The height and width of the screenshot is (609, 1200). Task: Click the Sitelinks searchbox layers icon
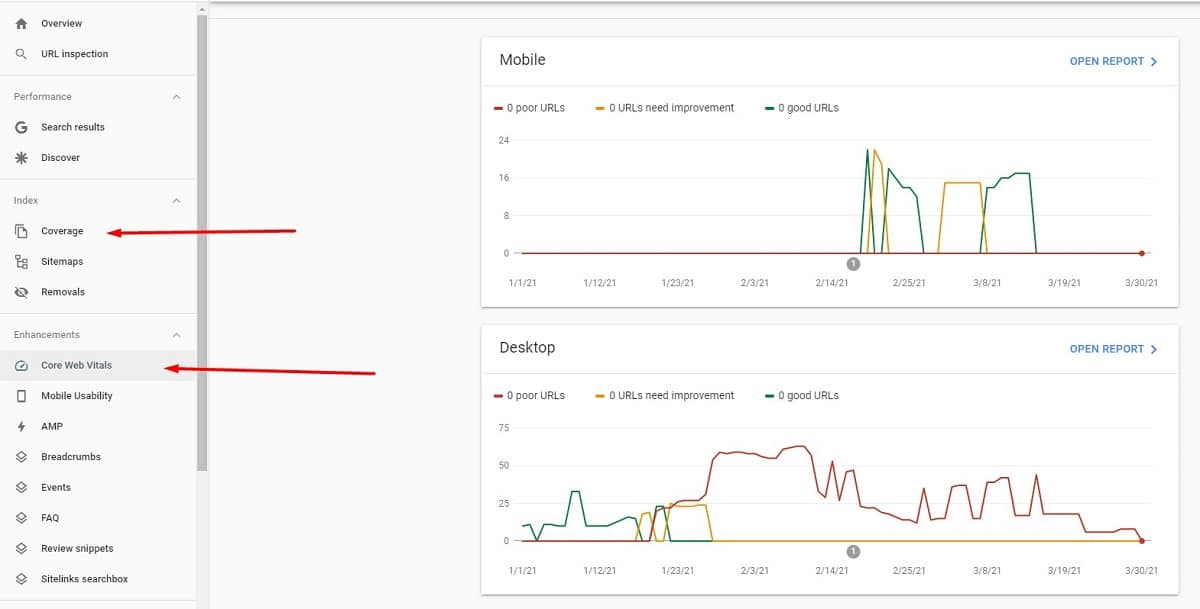(x=21, y=579)
